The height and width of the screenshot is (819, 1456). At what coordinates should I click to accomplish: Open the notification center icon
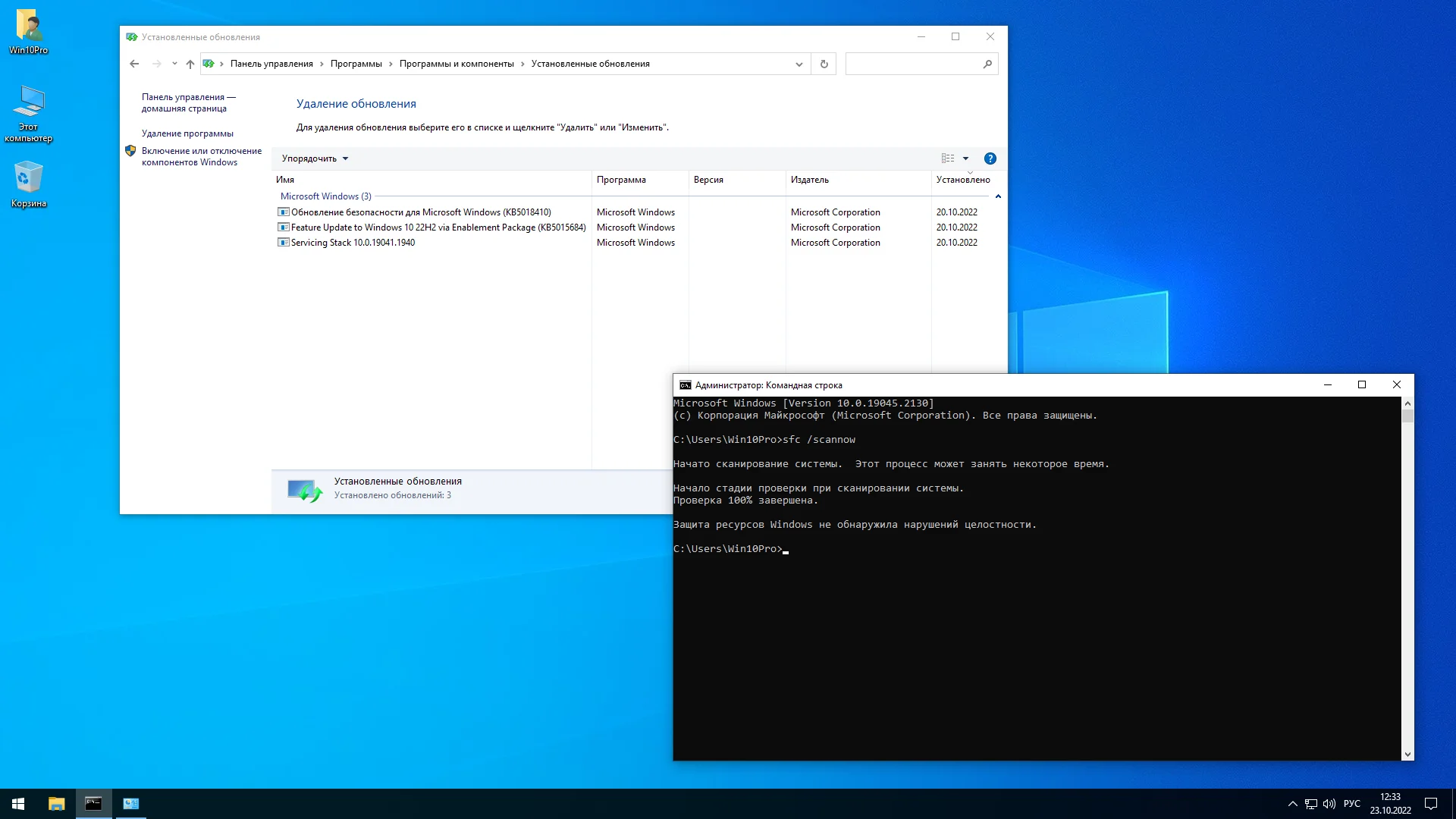point(1431,804)
